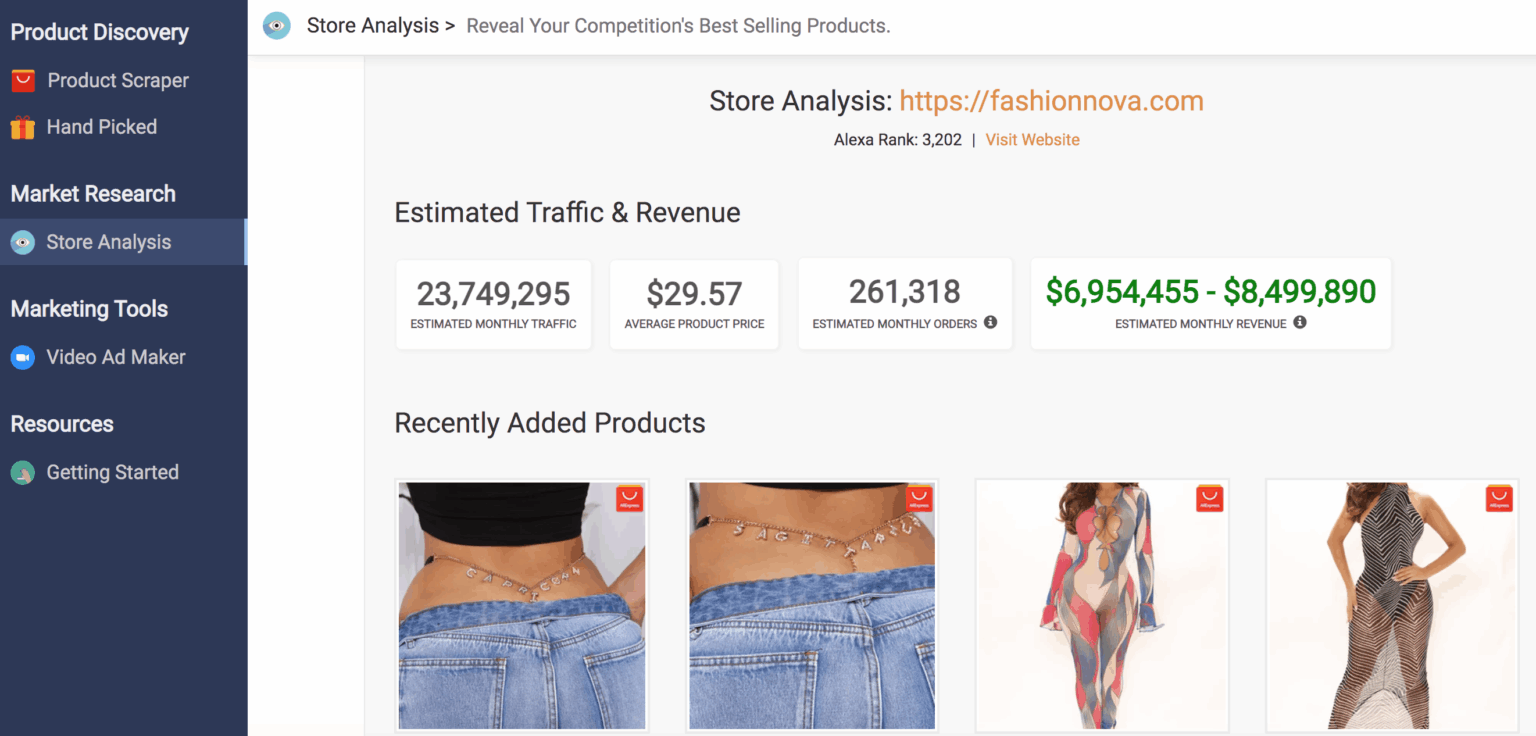Click the AliExpress badge on the jumpsuit product
Image resolution: width=1536 pixels, height=736 pixels.
[1209, 497]
